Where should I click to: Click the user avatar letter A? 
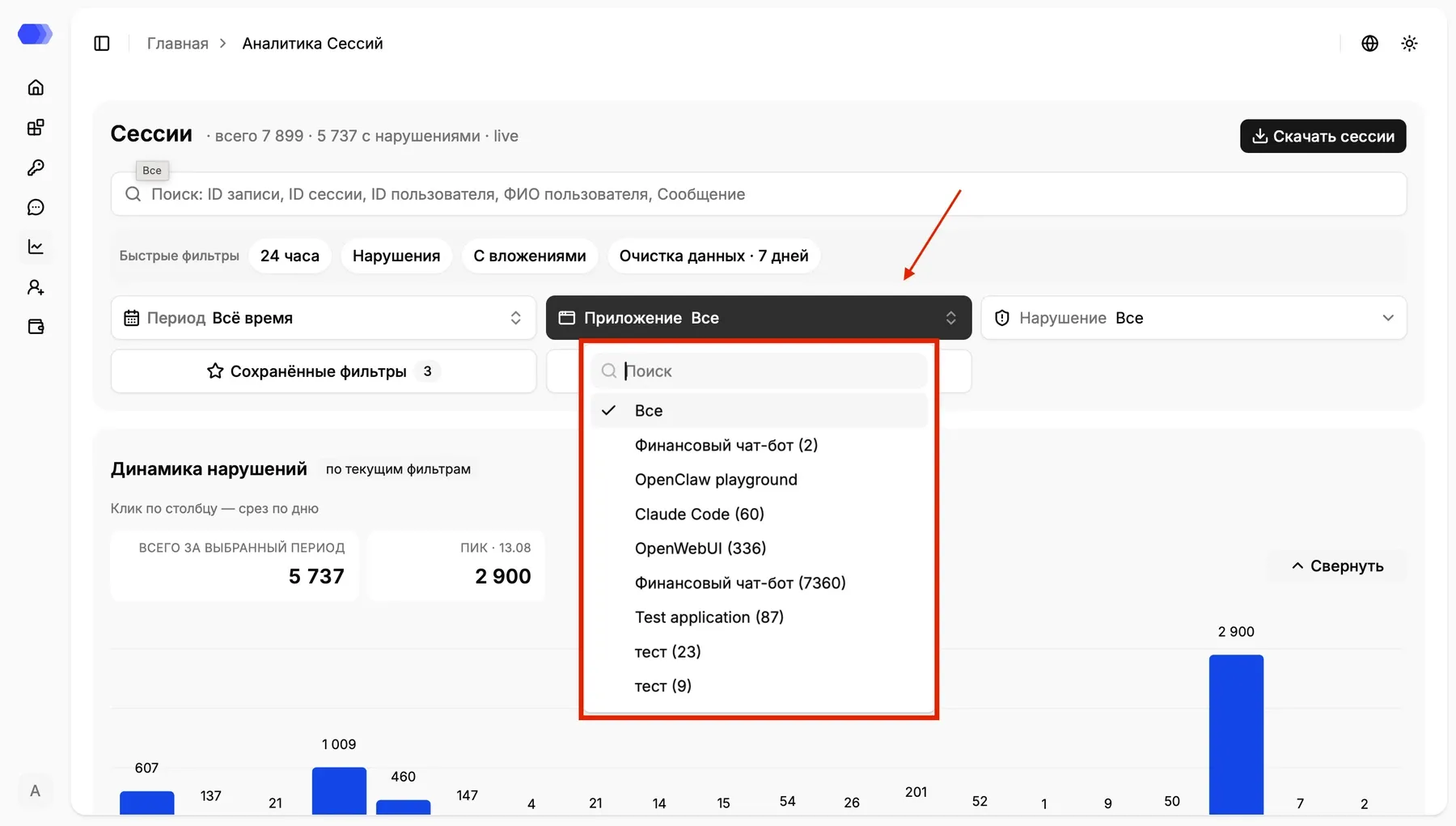pyautogui.click(x=35, y=791)
